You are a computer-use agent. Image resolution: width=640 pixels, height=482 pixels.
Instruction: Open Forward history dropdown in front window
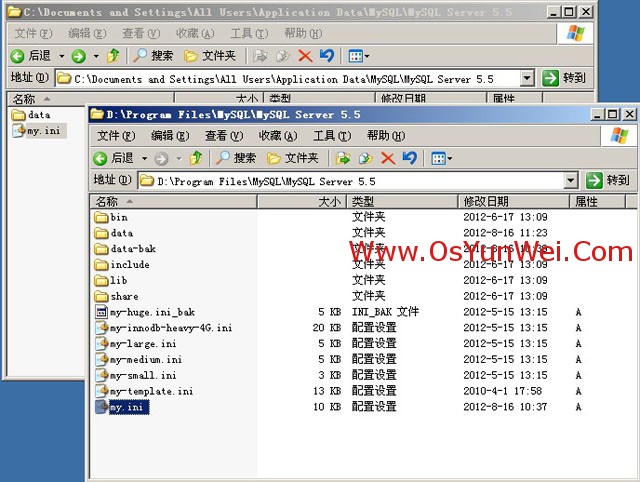179,158
